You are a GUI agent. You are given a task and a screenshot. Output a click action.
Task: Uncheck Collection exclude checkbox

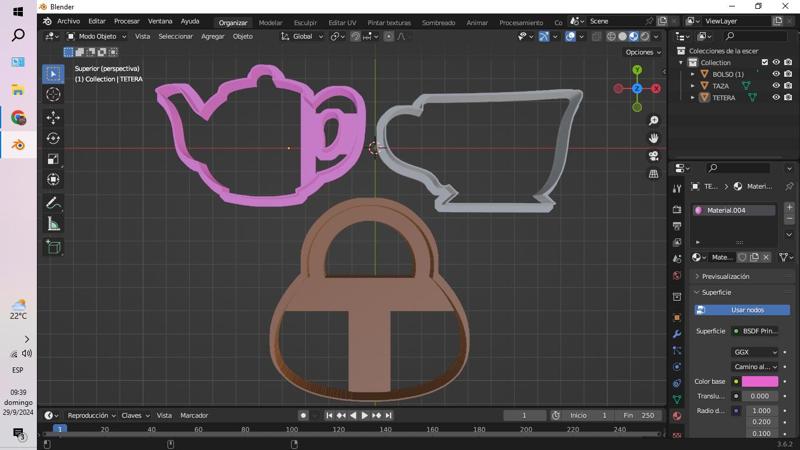(x=764, y=62)
